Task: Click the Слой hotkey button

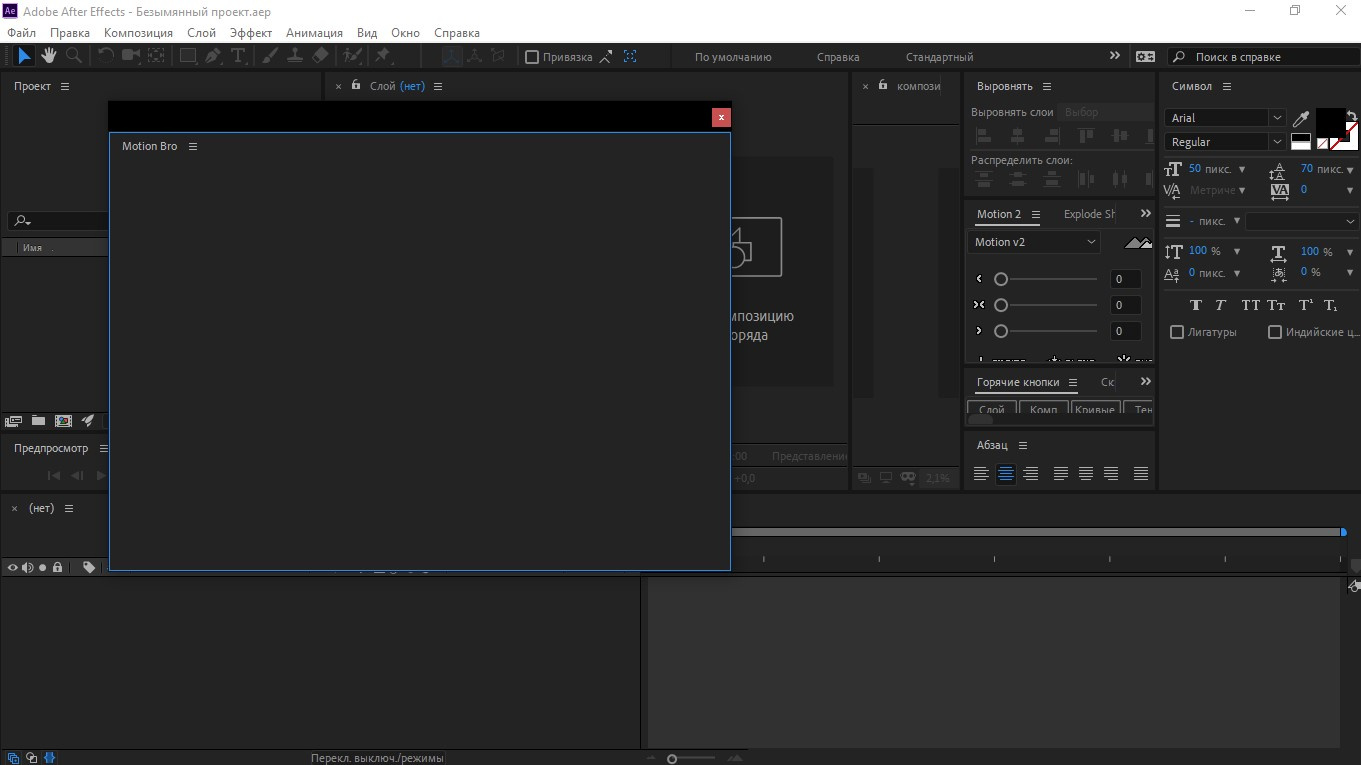Action: point(992,409)
